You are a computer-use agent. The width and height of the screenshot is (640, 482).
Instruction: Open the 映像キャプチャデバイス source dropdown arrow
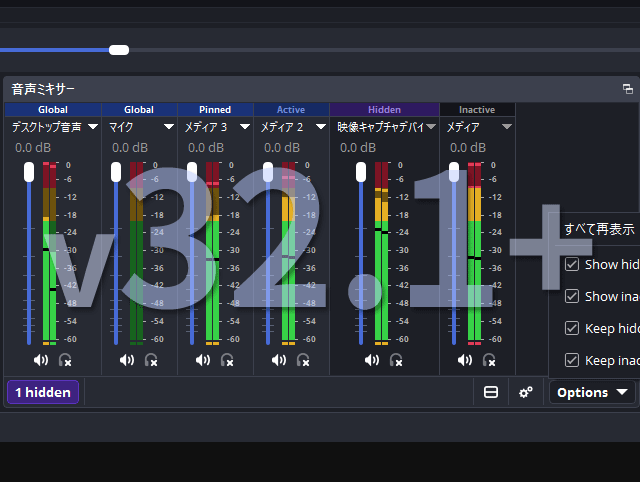click(x=431, y=127)
